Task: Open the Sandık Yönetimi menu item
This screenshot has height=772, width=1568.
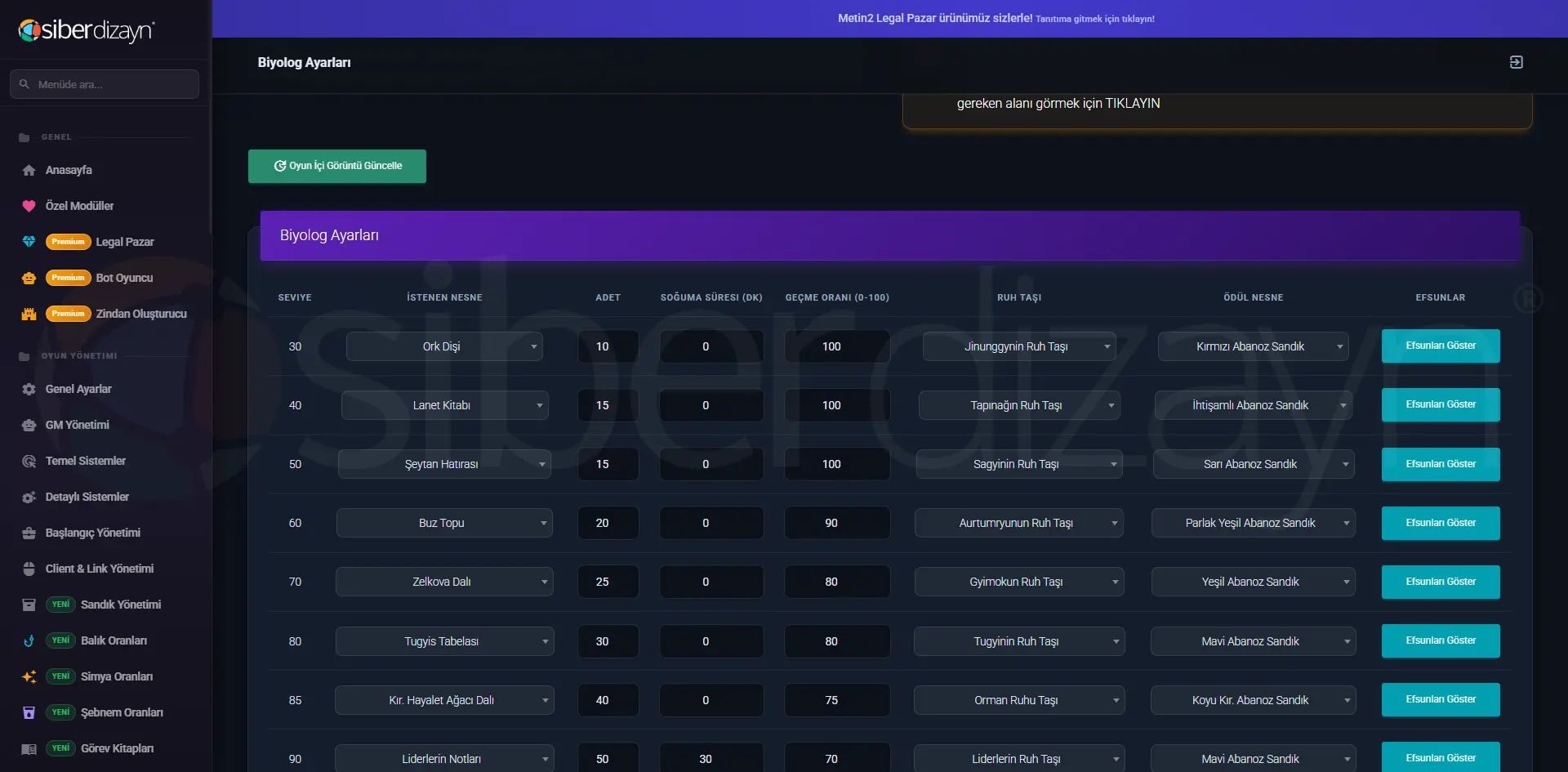Action: (121, 605)
